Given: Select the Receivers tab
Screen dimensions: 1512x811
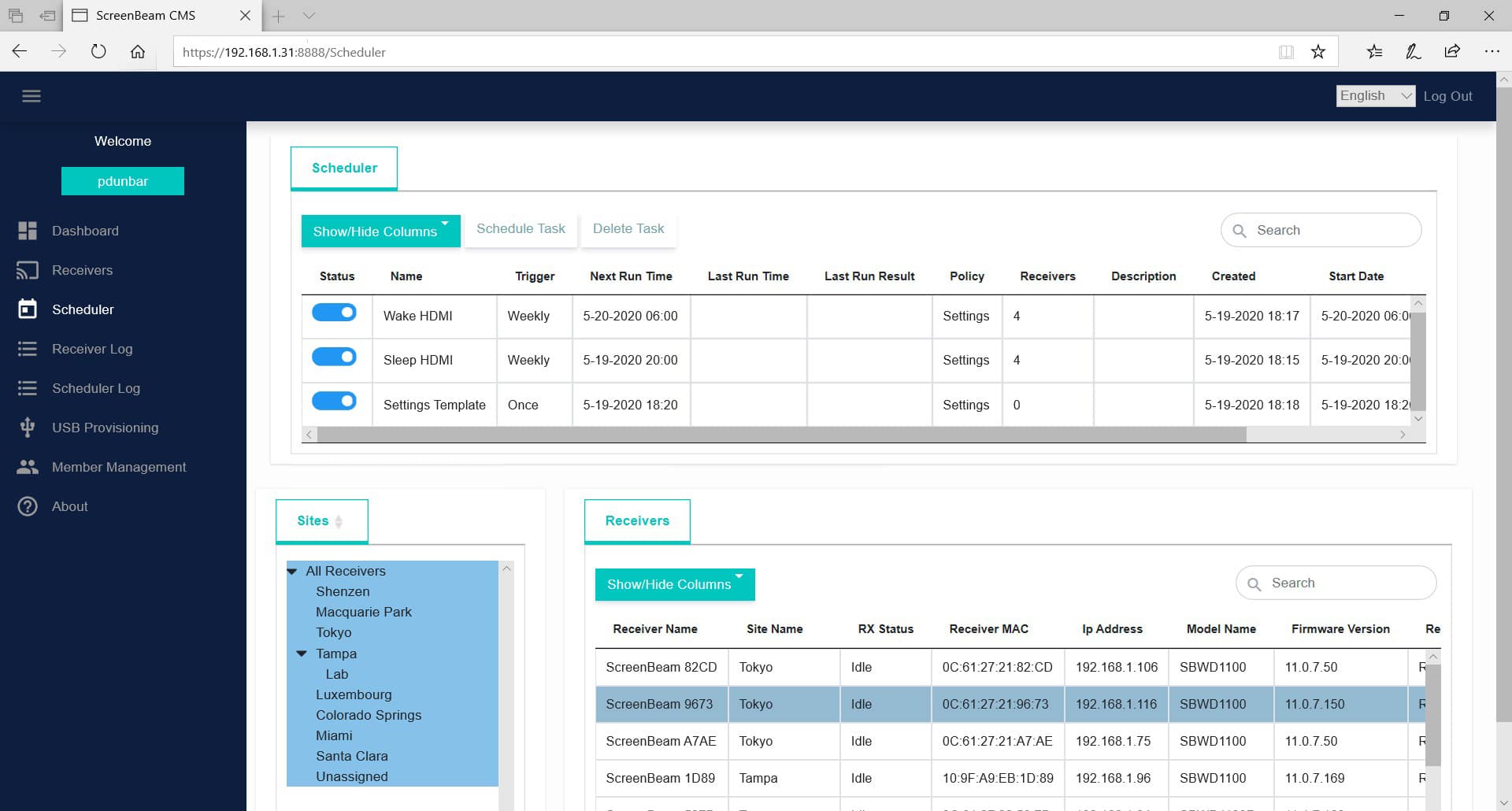Looking at the screenshot, I should point(636,520).
